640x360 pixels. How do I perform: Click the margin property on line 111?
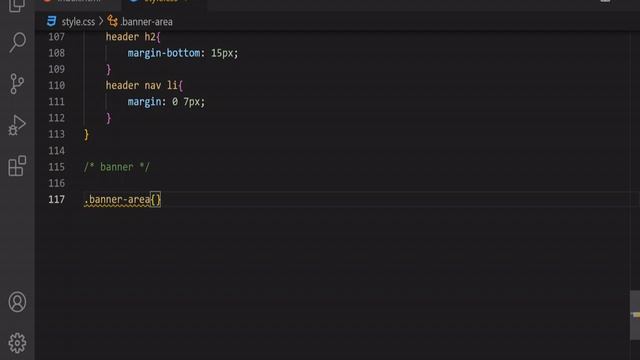click(144, 102)
